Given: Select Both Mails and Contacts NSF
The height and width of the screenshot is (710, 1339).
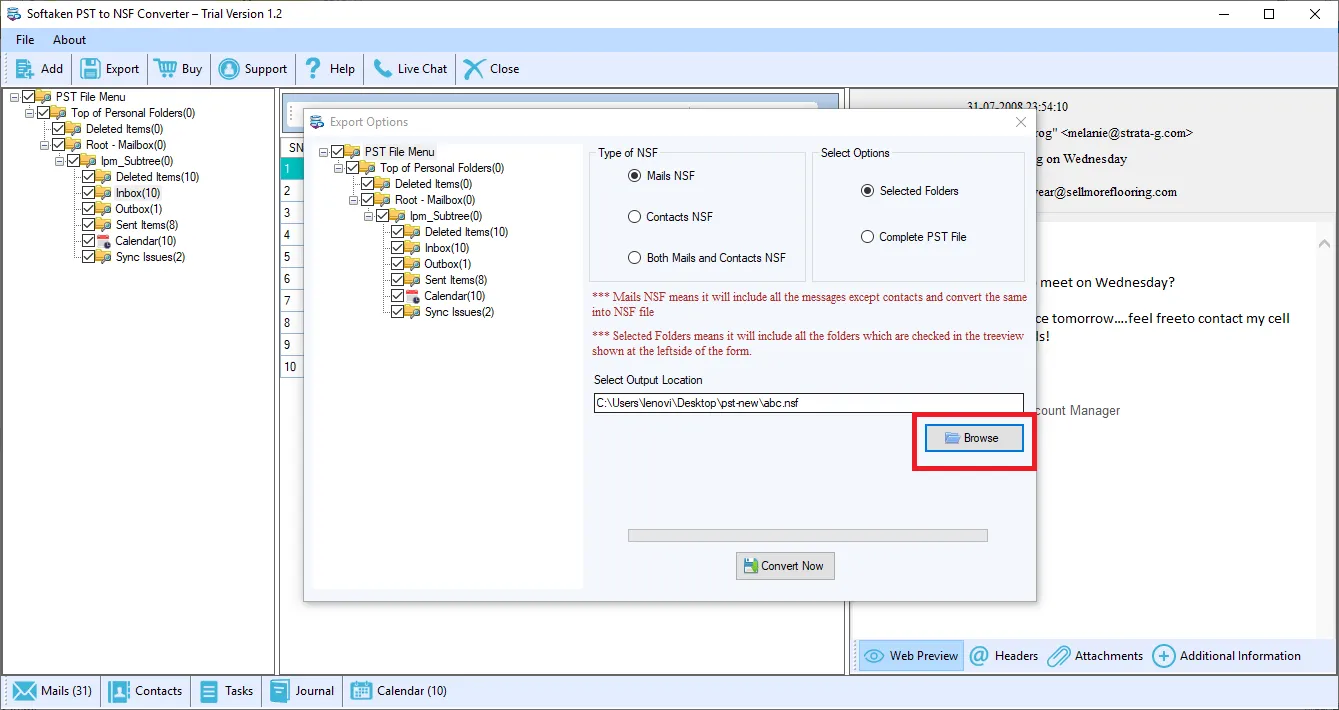Looking at the screenshot, I should [634, 258].
